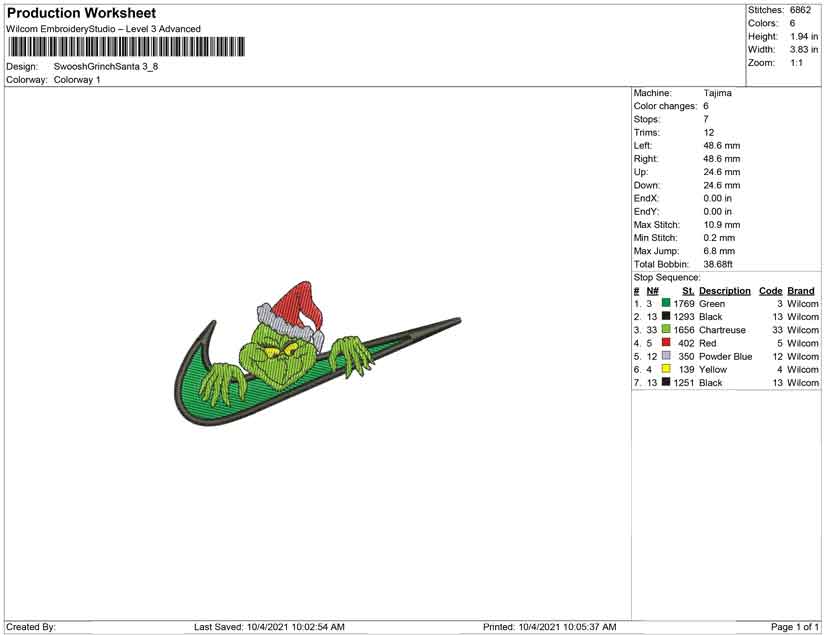Click the 'Wilcom EmbroideryStudio – Level 3 Advanced' line
825x635 pixels.
(103, 29)
